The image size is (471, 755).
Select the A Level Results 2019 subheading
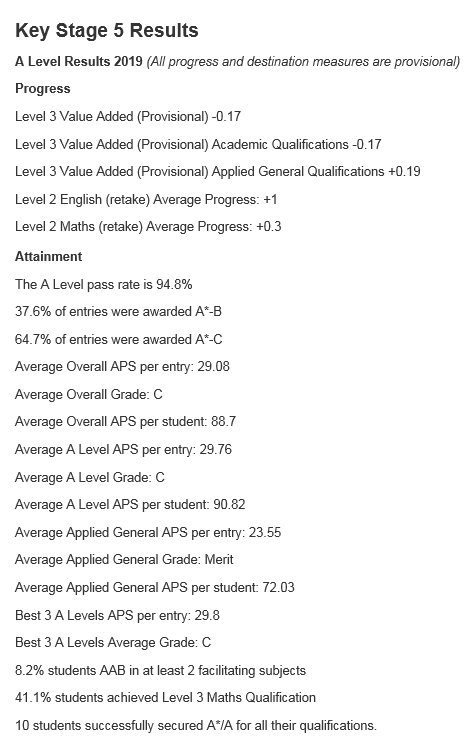pyautogui.click(x=79, y=62)
